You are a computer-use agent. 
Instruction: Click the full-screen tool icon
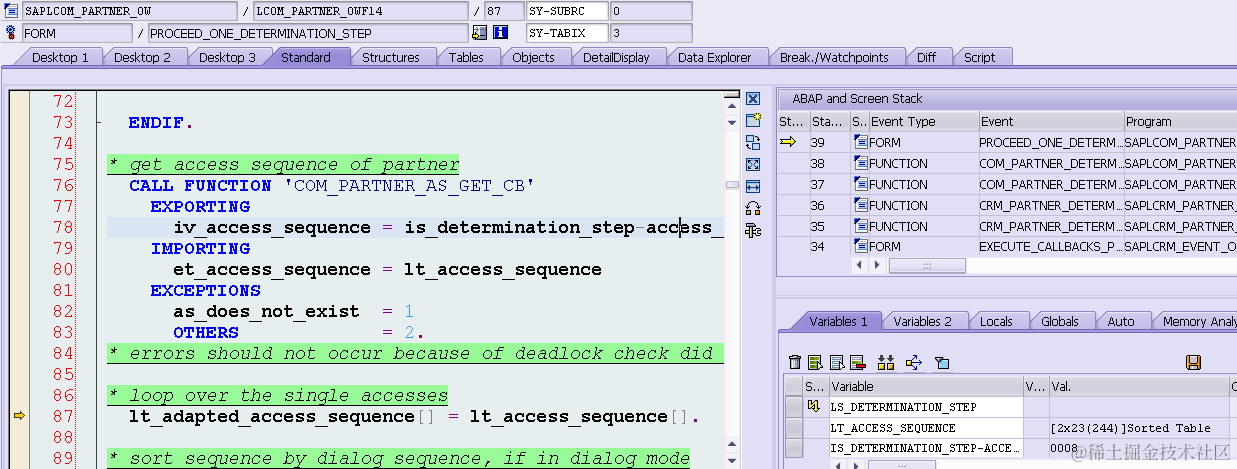click(753, 164)
